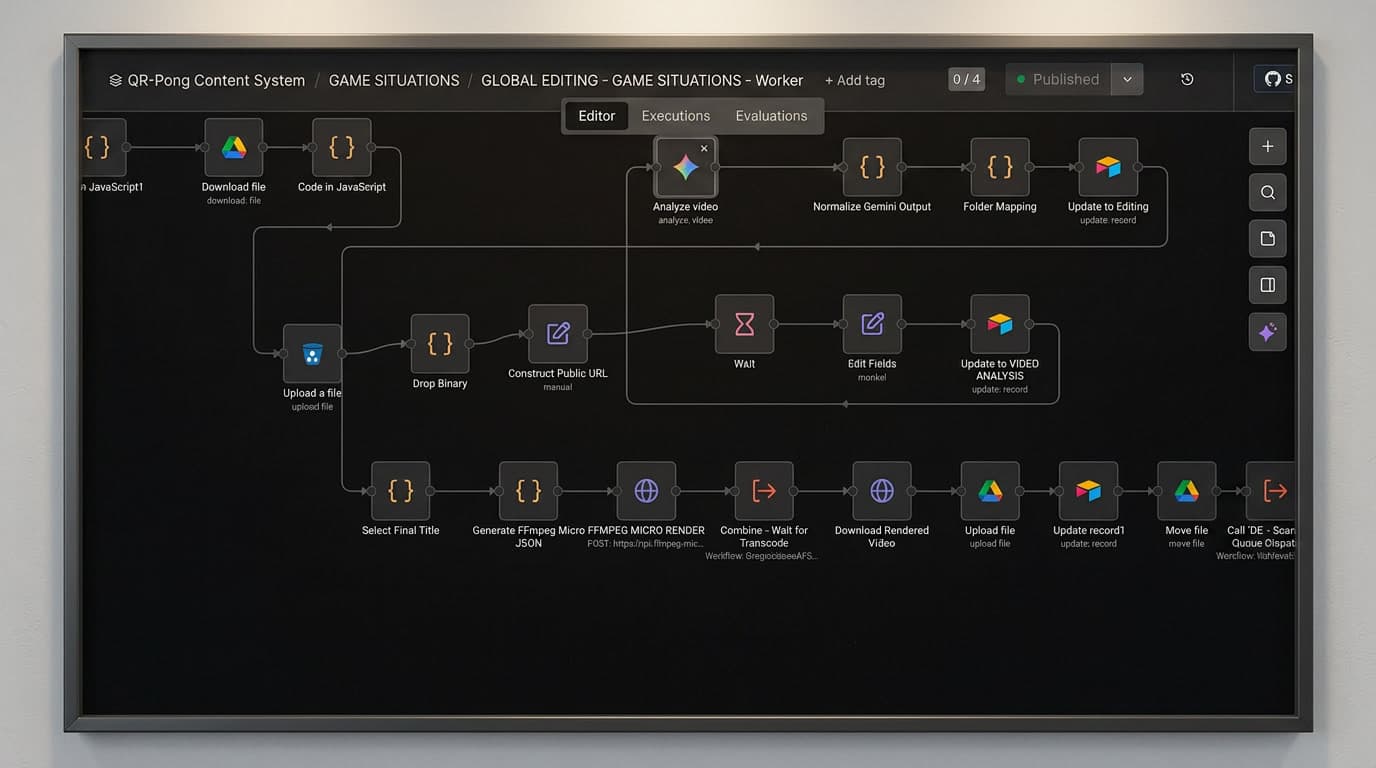1376x768 pixels.
Task: Click the panel layout icon in sidebar
Action: (x=1267, y=285)
